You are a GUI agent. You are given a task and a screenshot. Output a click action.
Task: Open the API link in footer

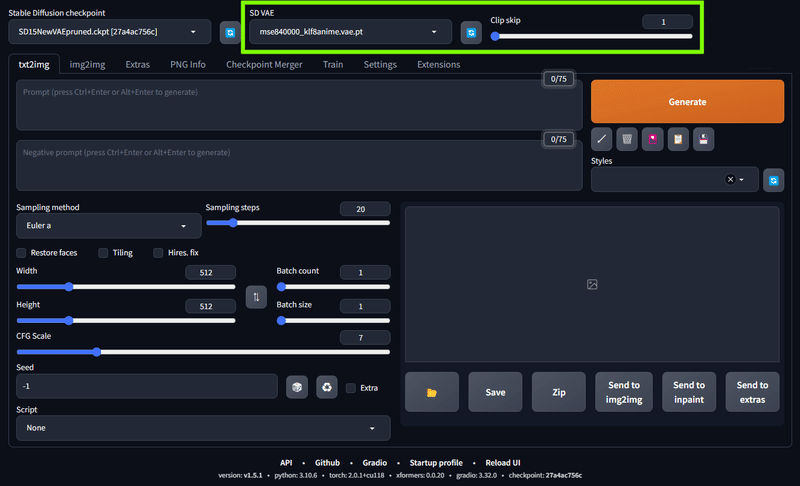point(286,463)
